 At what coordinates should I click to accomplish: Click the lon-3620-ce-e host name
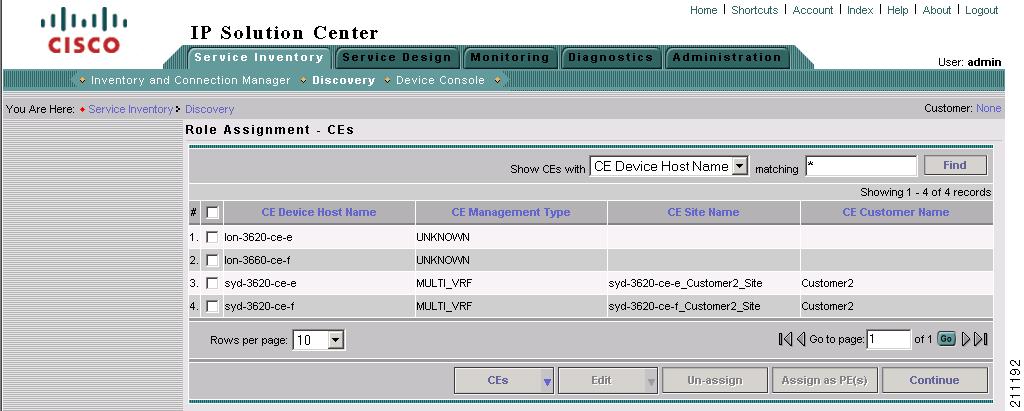click(x=258, y=237)
